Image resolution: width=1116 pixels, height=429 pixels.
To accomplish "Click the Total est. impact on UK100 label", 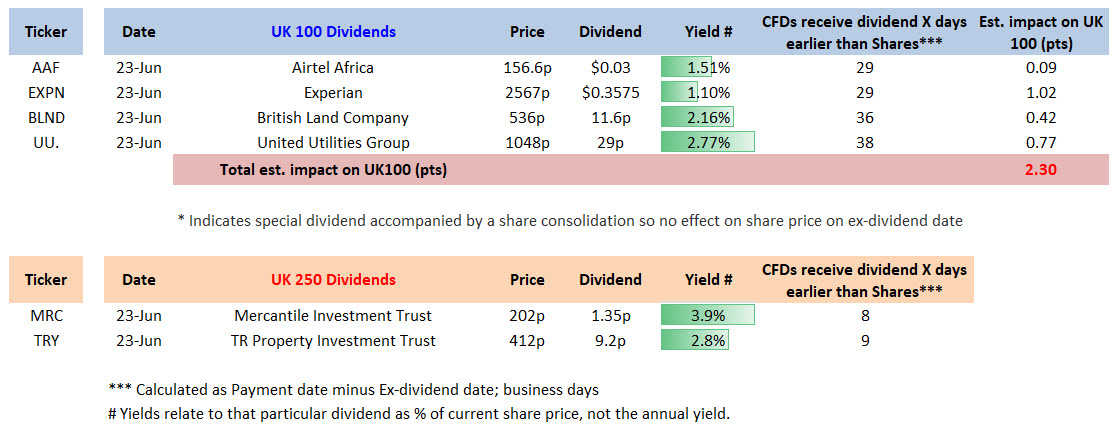I will (333, 170).
